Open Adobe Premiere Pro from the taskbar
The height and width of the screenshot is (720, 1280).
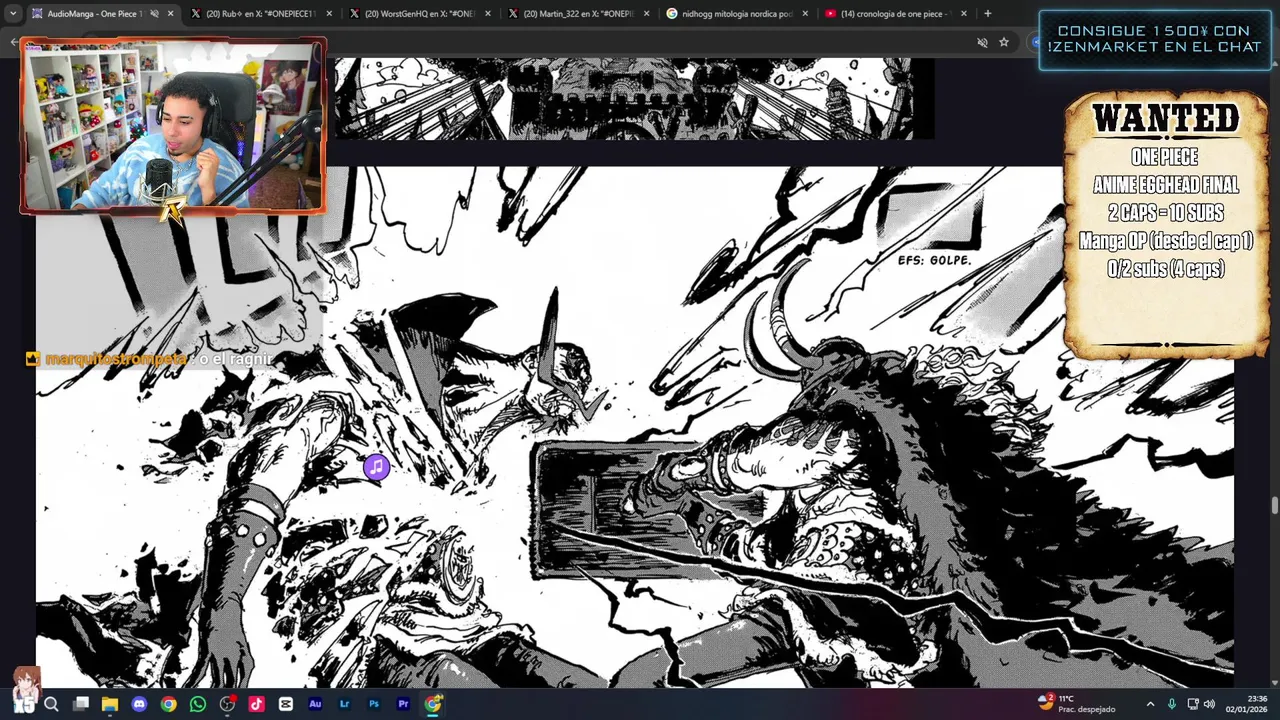(x=403, y=704)
